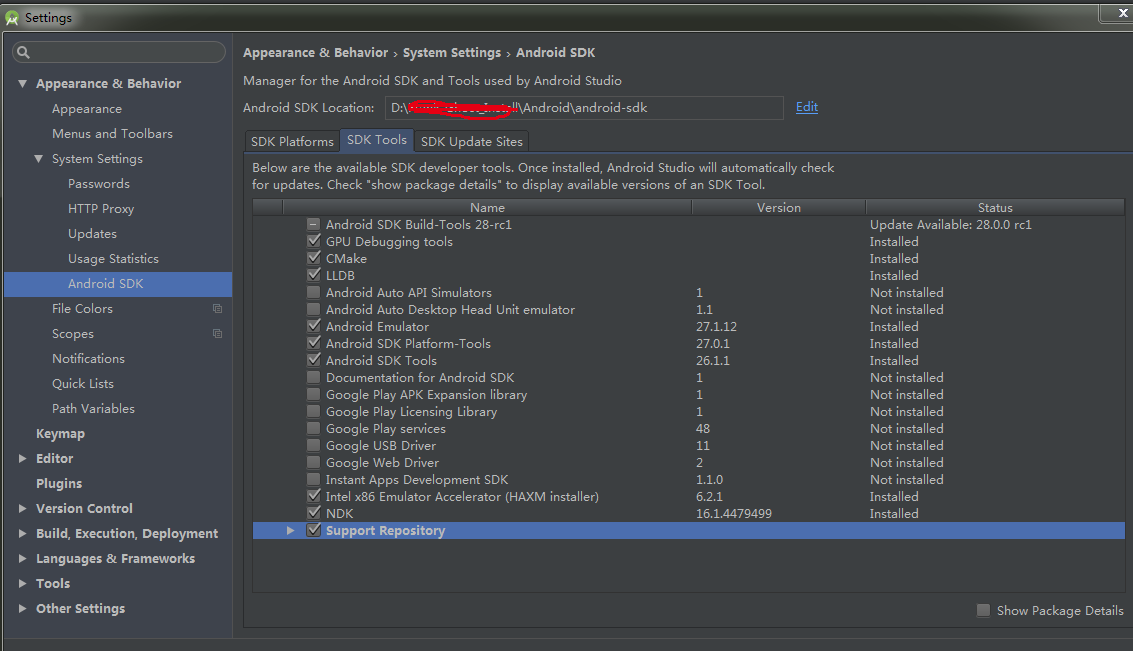Click the Android SDK Location field
The width and height of the screenshot is (1133, 651).
584,108
